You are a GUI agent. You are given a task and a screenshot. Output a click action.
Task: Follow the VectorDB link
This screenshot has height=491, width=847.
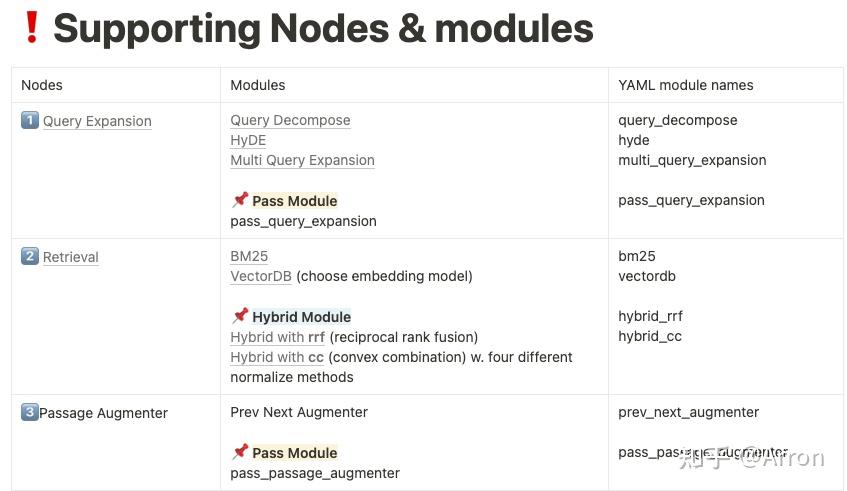pos(261,276)
